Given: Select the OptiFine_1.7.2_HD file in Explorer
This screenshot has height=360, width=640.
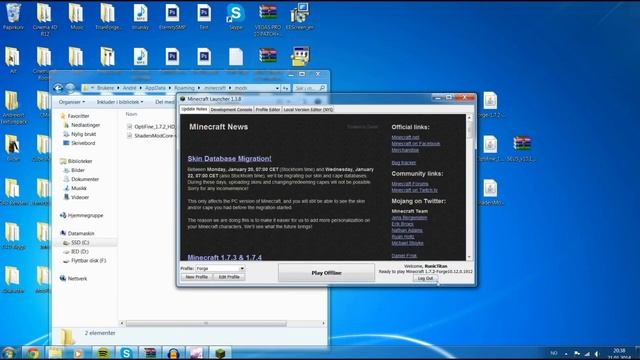Looking at the screenshot, I should (151, 127).
